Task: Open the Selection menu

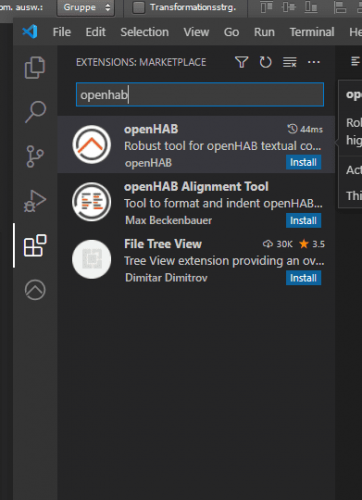Action: [144, 32]
